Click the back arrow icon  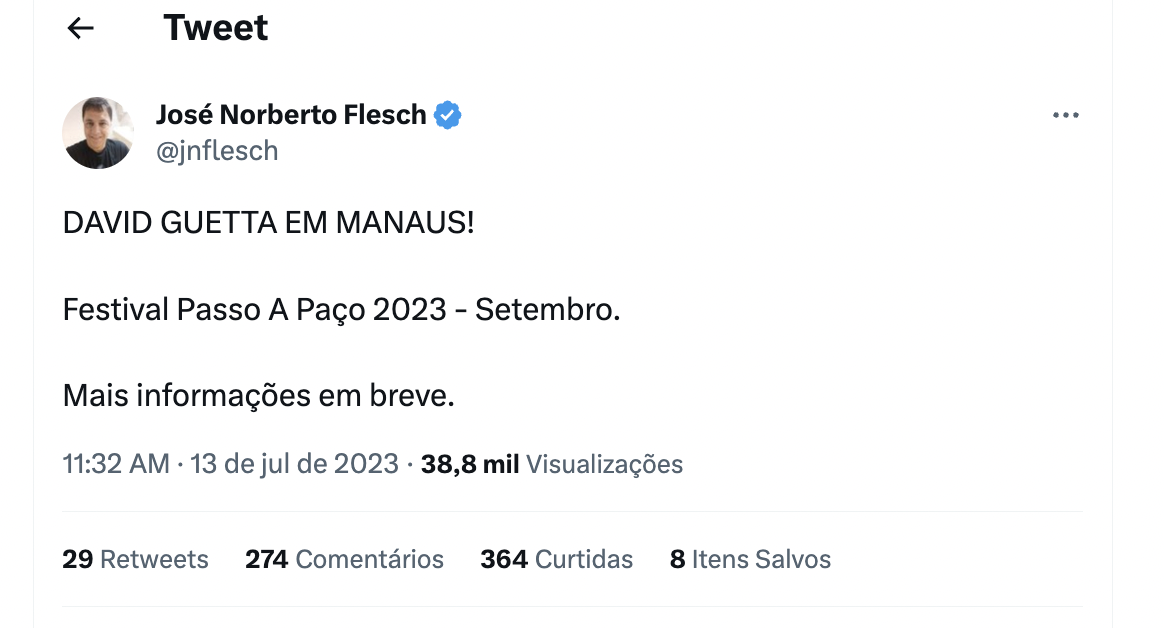pyautogui.click(x=80, y=29)
